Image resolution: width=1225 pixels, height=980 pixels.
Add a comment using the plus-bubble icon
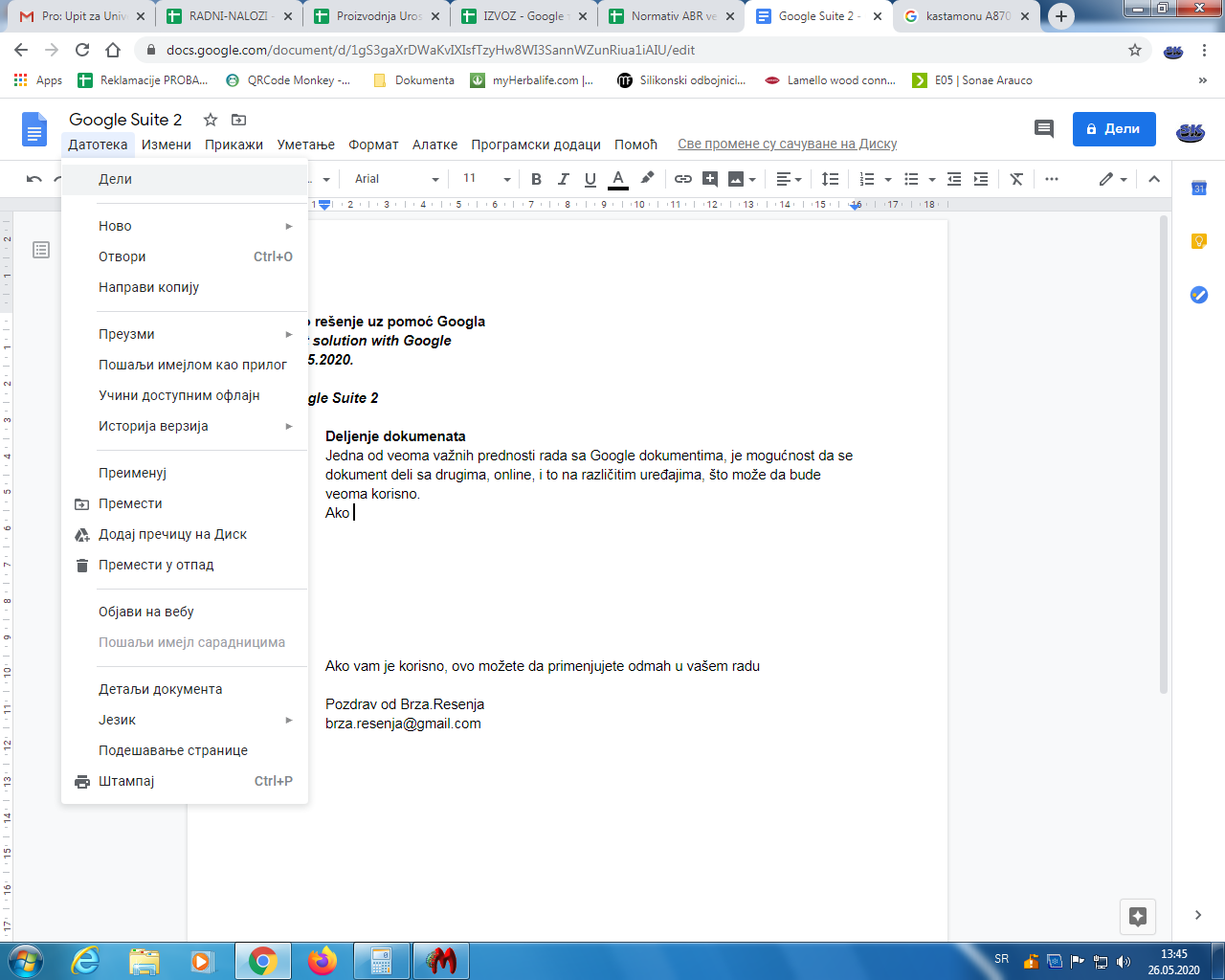click(x=710, y=179)
